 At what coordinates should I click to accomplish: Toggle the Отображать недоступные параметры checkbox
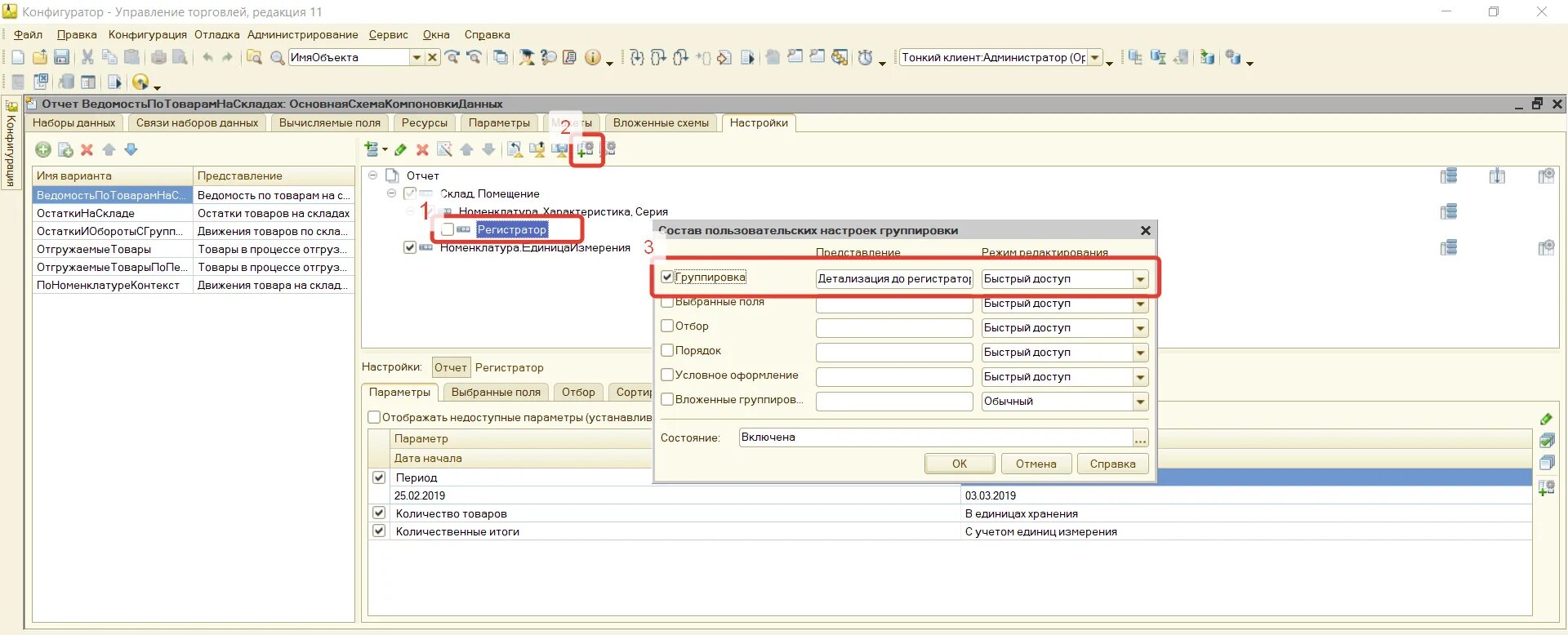click(374, 417)
